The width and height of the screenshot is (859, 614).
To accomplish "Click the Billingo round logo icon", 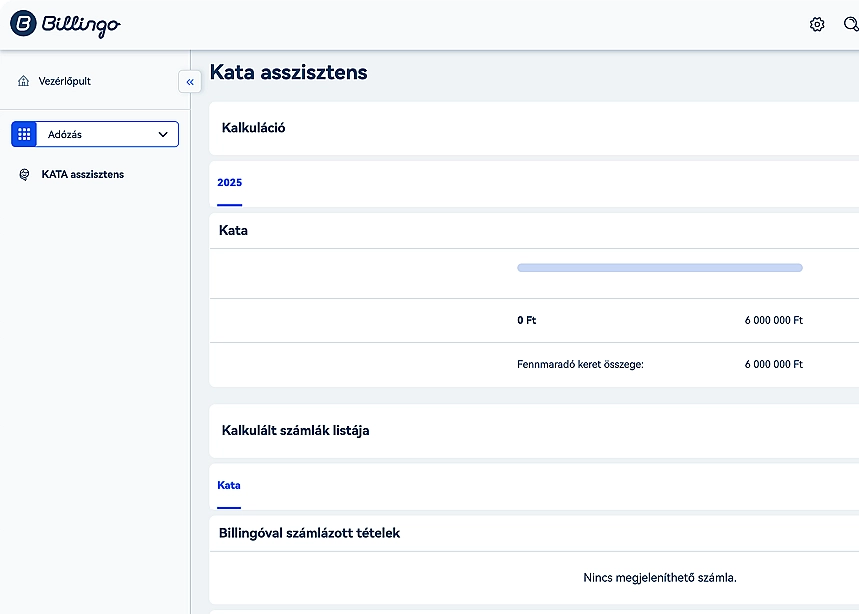I will tap(24, 24).
